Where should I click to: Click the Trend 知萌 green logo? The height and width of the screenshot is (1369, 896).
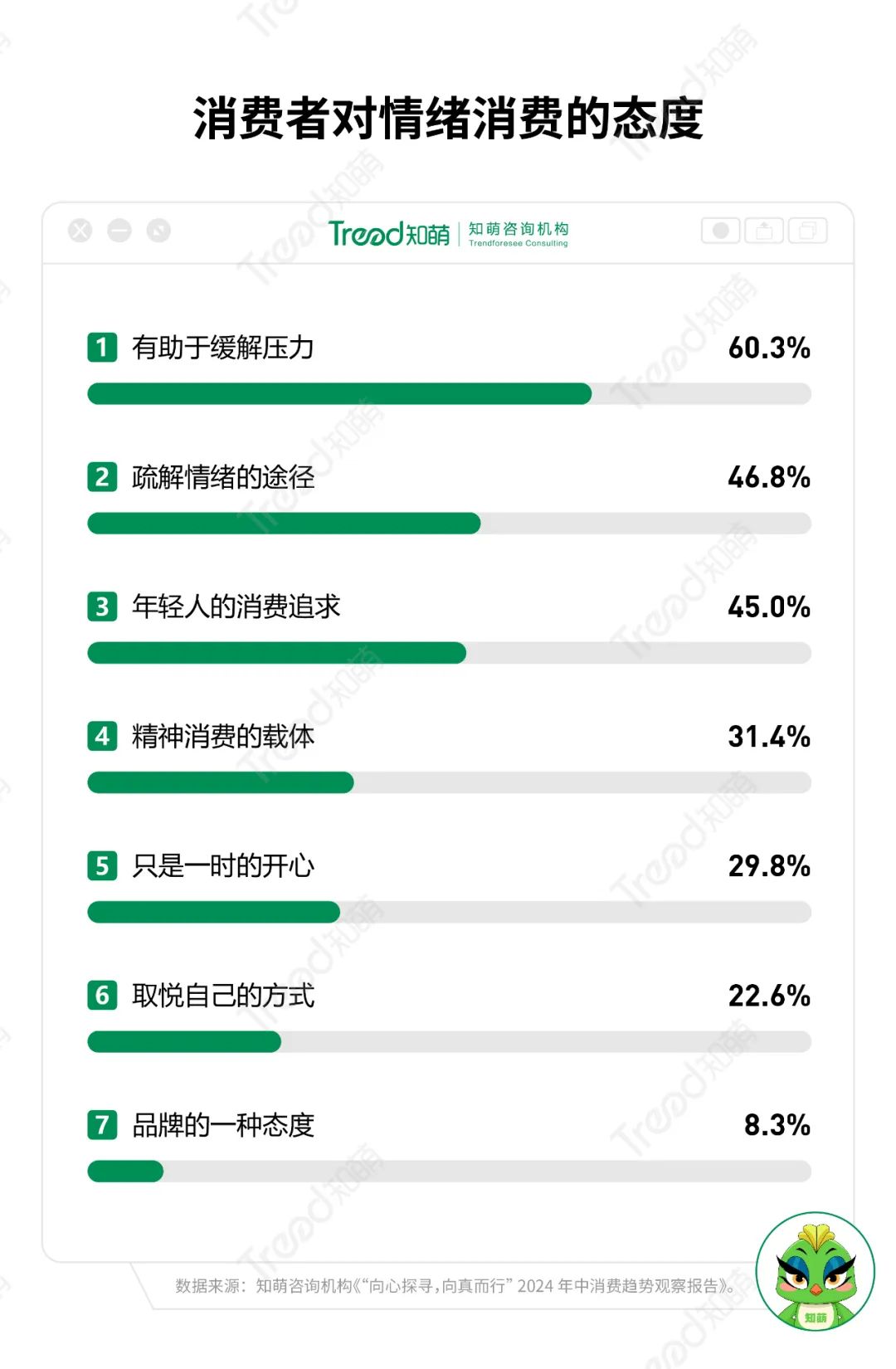(388, 234)
